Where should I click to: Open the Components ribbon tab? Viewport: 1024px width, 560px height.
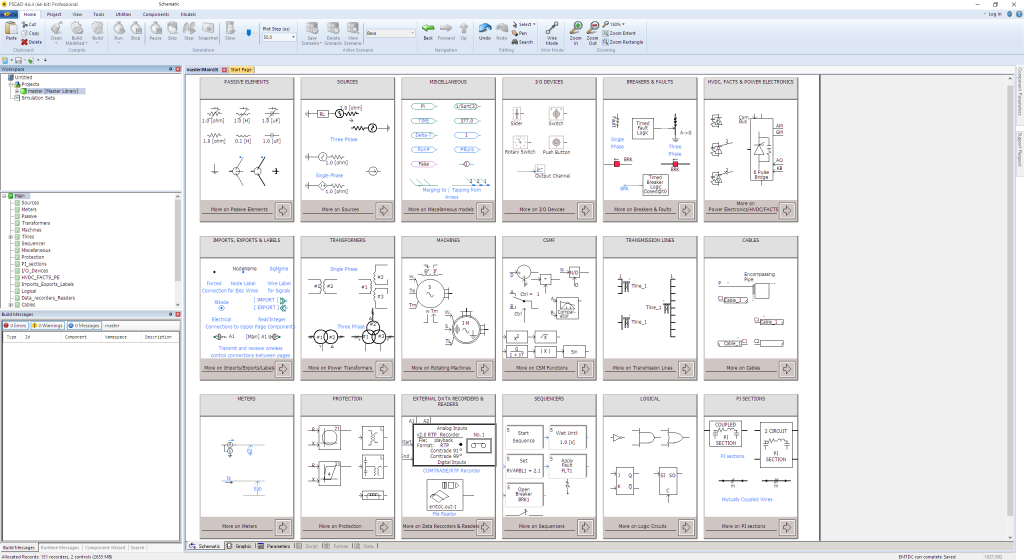(x=156, y=15)
